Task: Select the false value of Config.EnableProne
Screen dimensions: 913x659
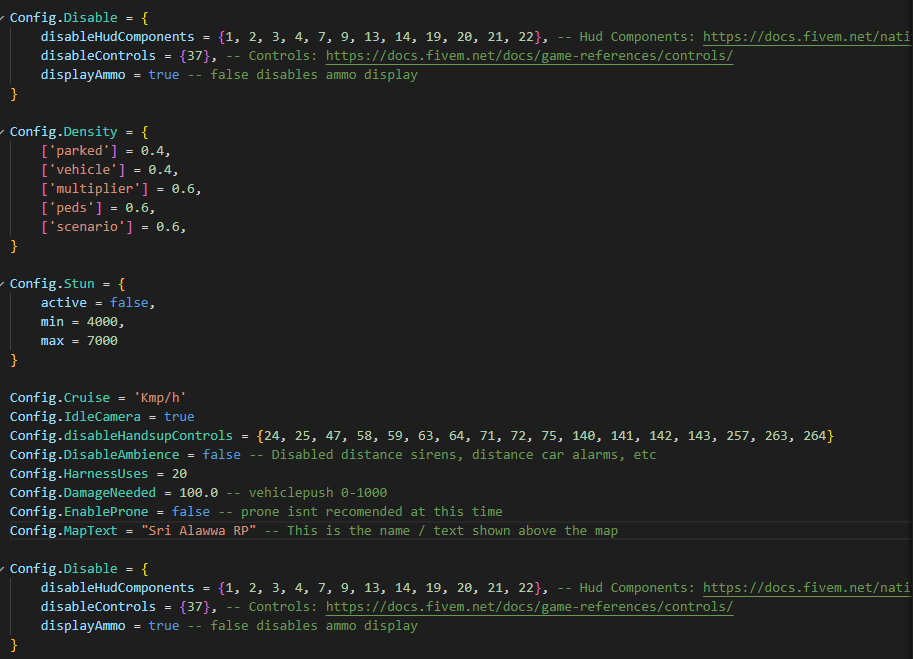Action: pyautogui.click(x=190, y=511)
